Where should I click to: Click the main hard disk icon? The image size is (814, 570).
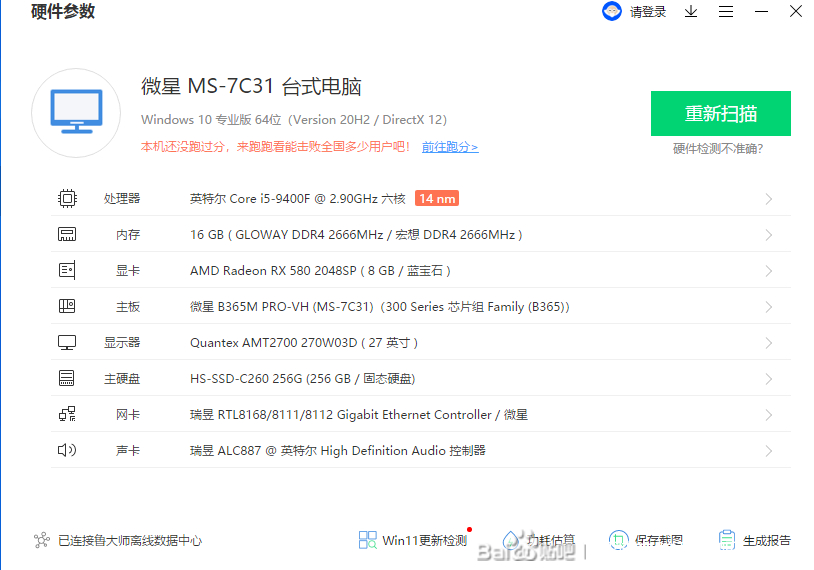tap(66, 378)
